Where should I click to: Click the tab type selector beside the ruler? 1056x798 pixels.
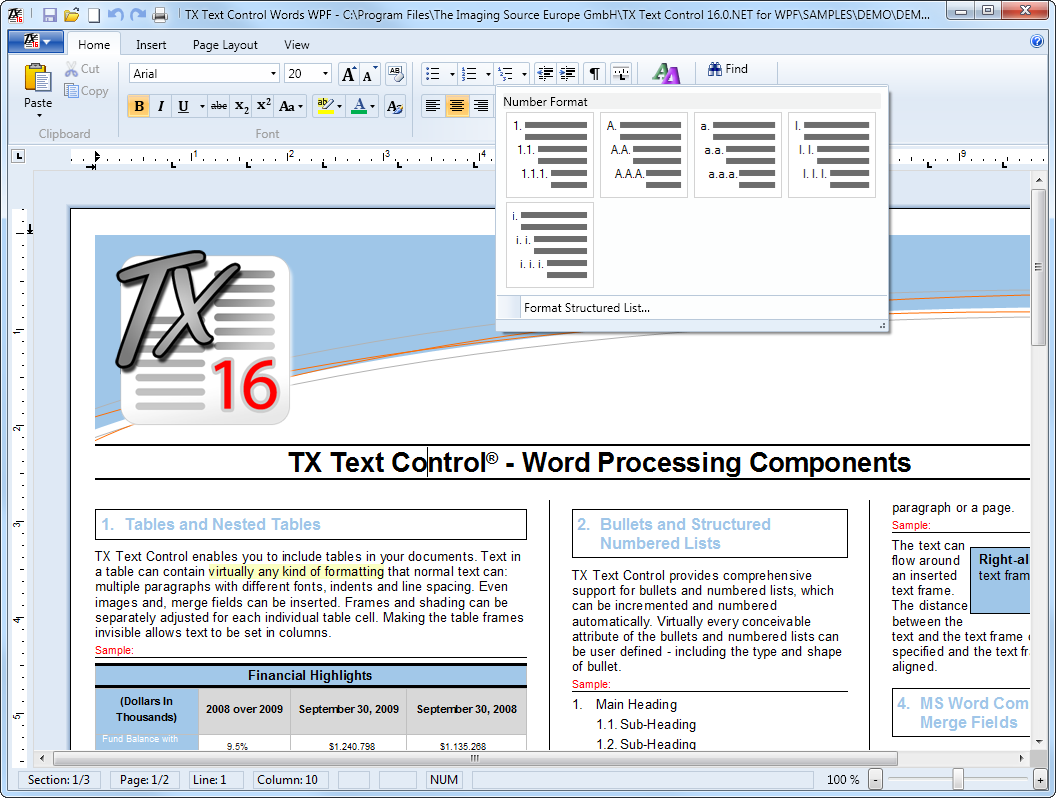(x=19, y=156)
